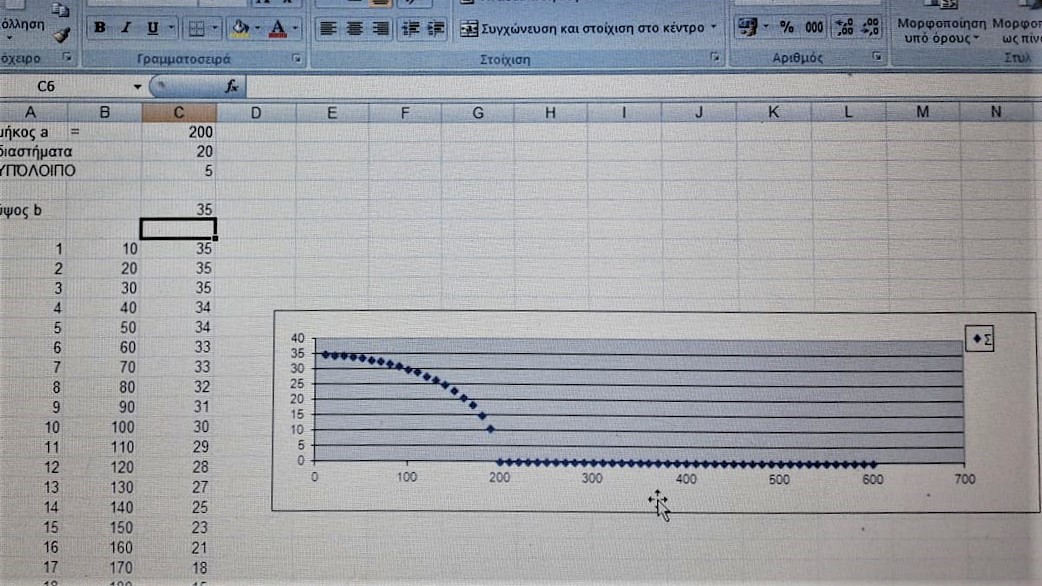This screenshot has width=1042, height=586.
Task: Click the Format Painter brush icon
Action: pyautogui.click(x=61, y=35)
